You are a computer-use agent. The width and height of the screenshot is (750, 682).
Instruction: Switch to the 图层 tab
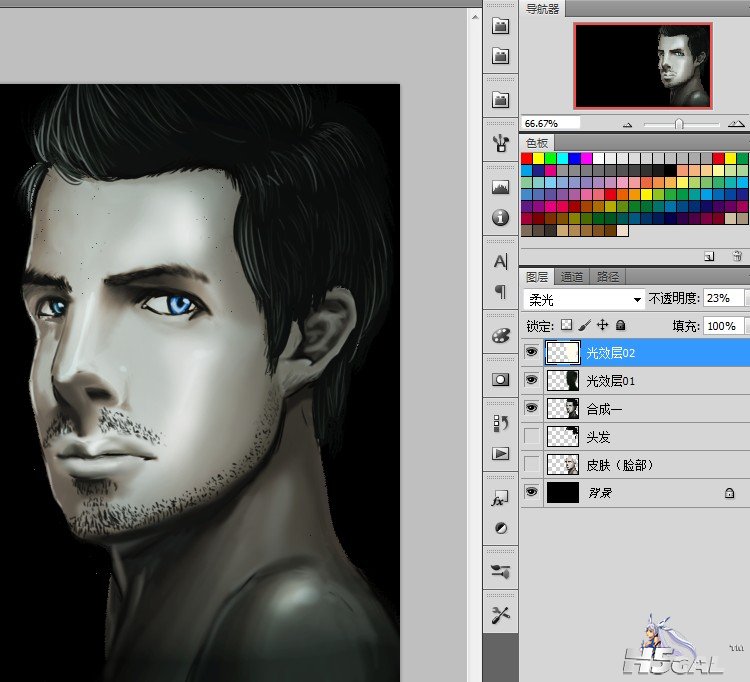coord(537,277)
